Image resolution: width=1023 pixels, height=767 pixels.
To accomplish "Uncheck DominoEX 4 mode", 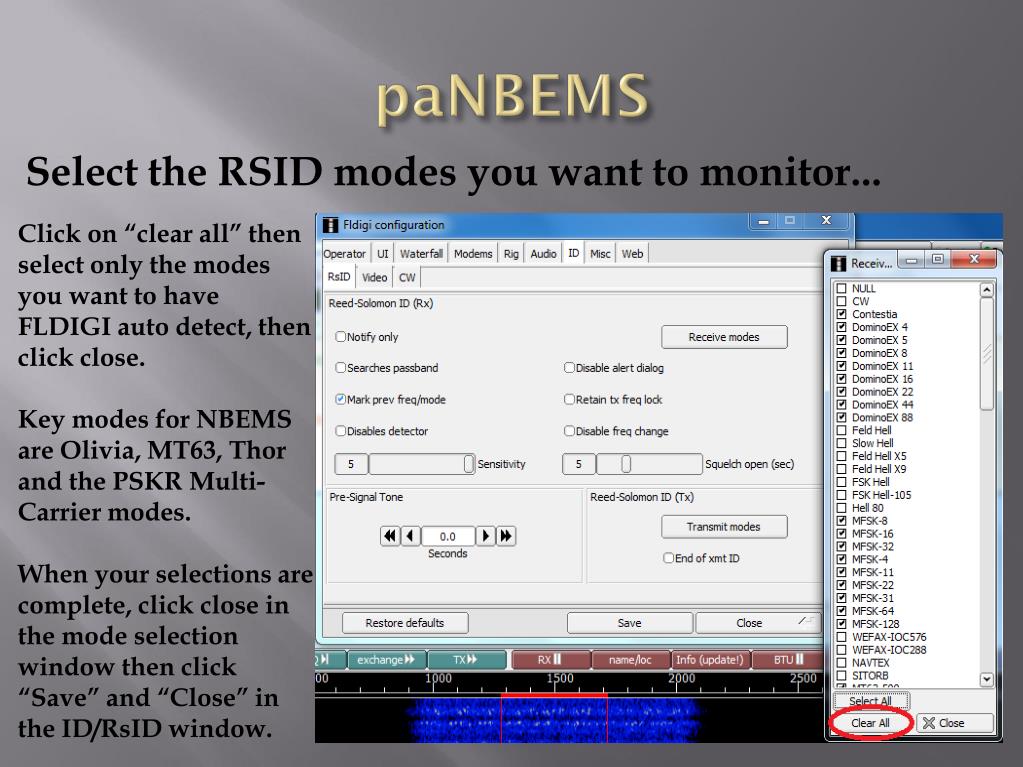I will (x=842, y=327).
